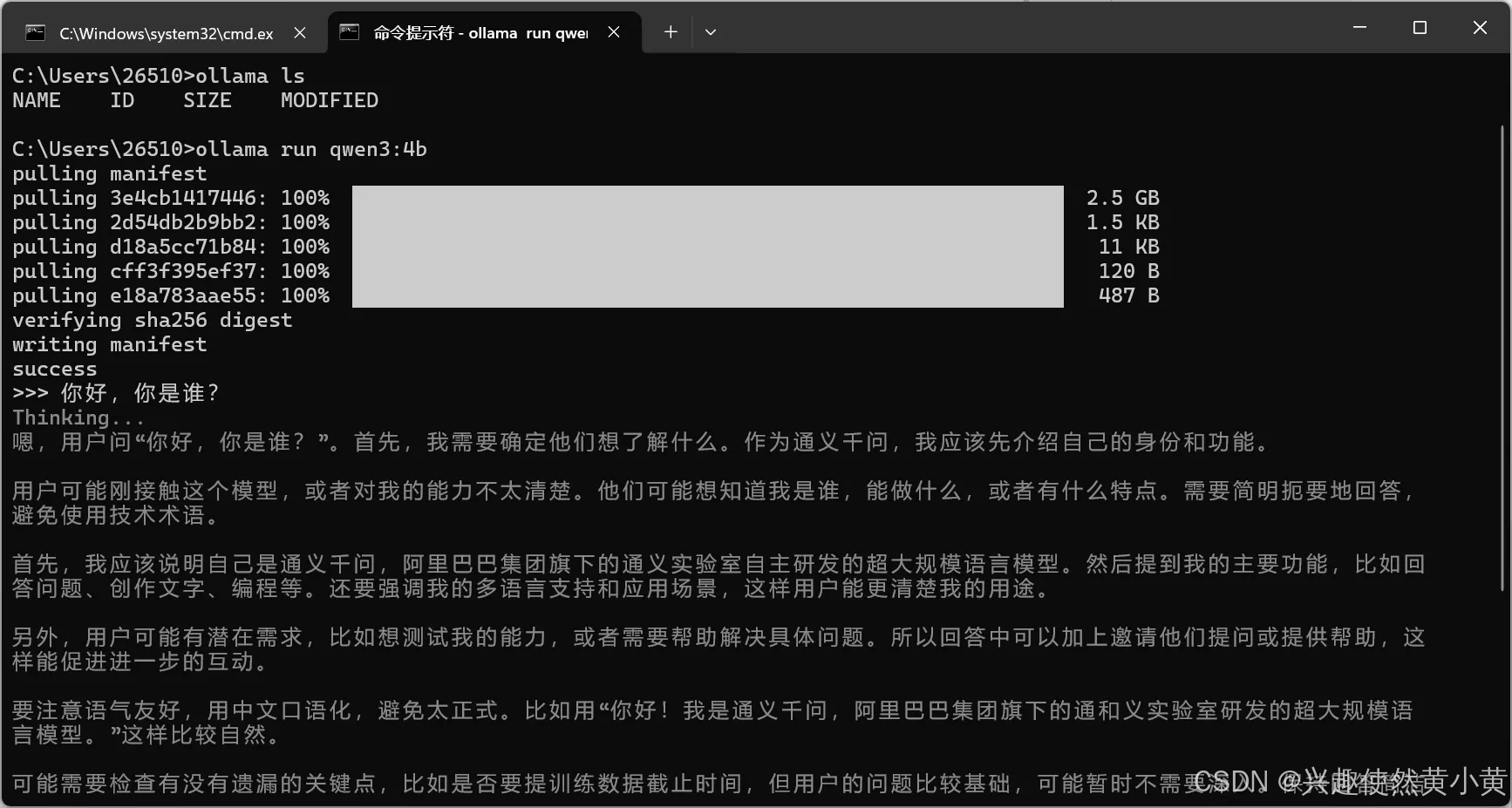
Task: Click the terminal vertical scrollbar thumb
Action: pyautogui.click(x=1502, y=357)
